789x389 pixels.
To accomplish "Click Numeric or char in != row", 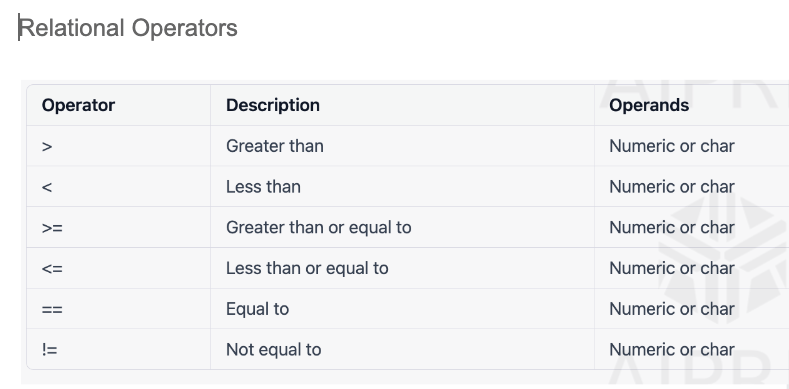I will [x=672, y=350].
